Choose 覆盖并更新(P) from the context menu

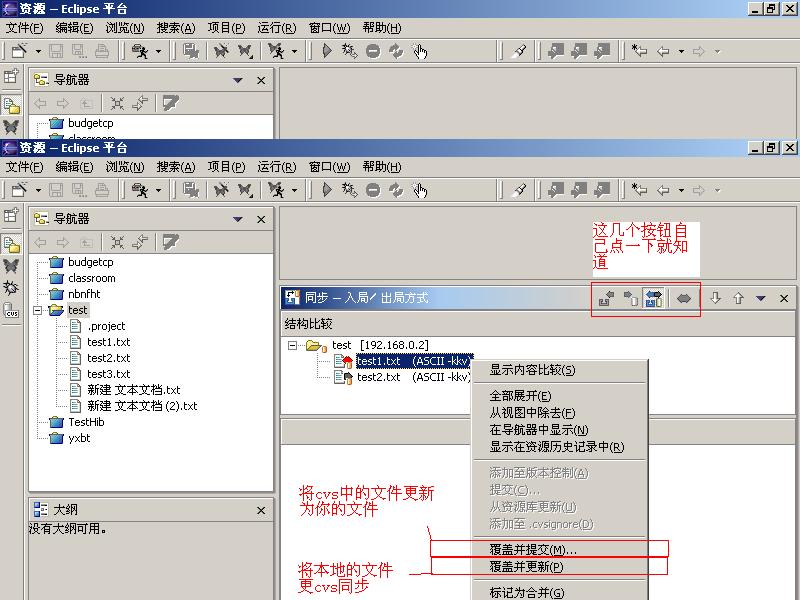click(559, 567)
